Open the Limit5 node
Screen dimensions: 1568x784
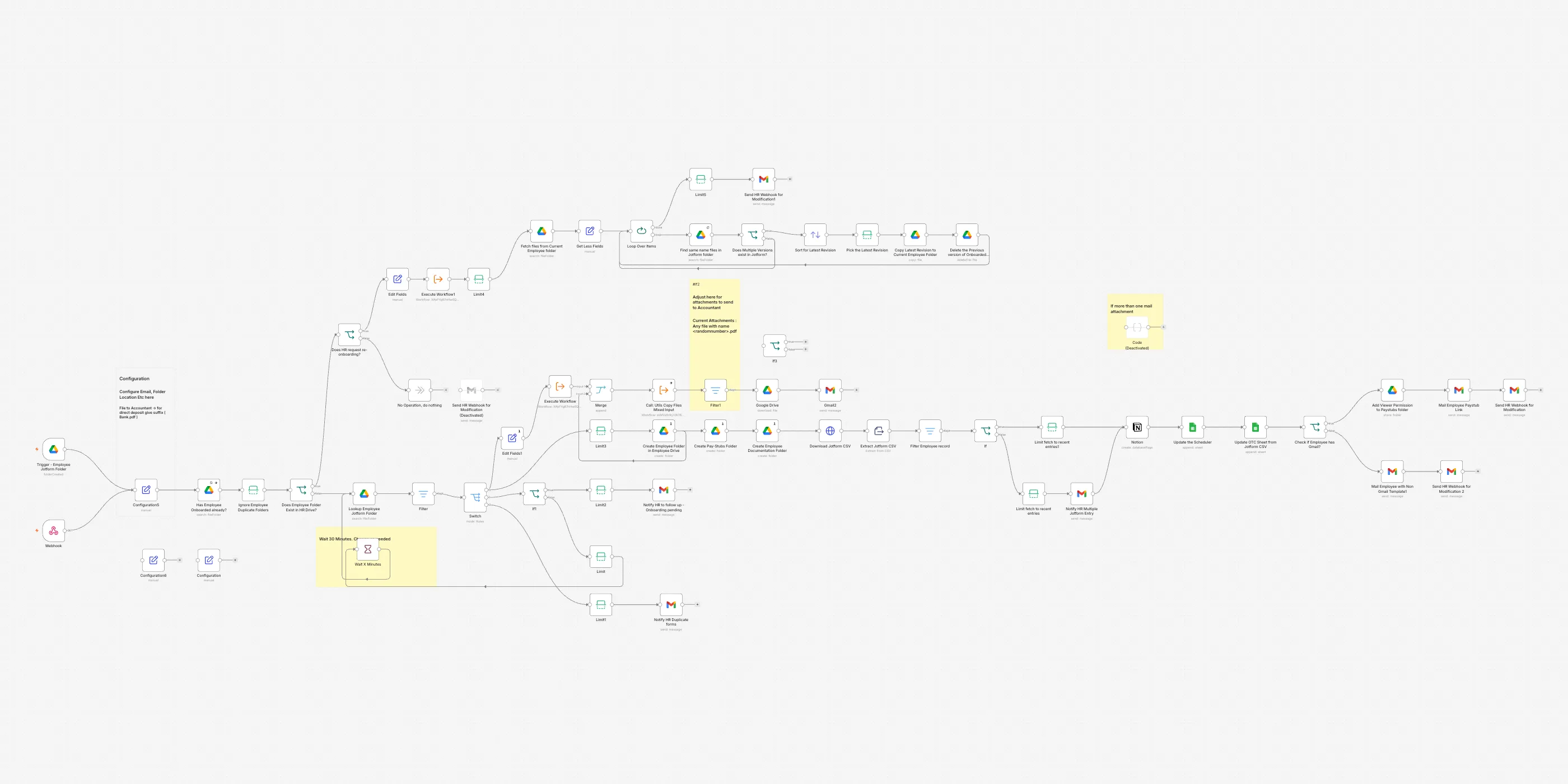pos(701,180)
